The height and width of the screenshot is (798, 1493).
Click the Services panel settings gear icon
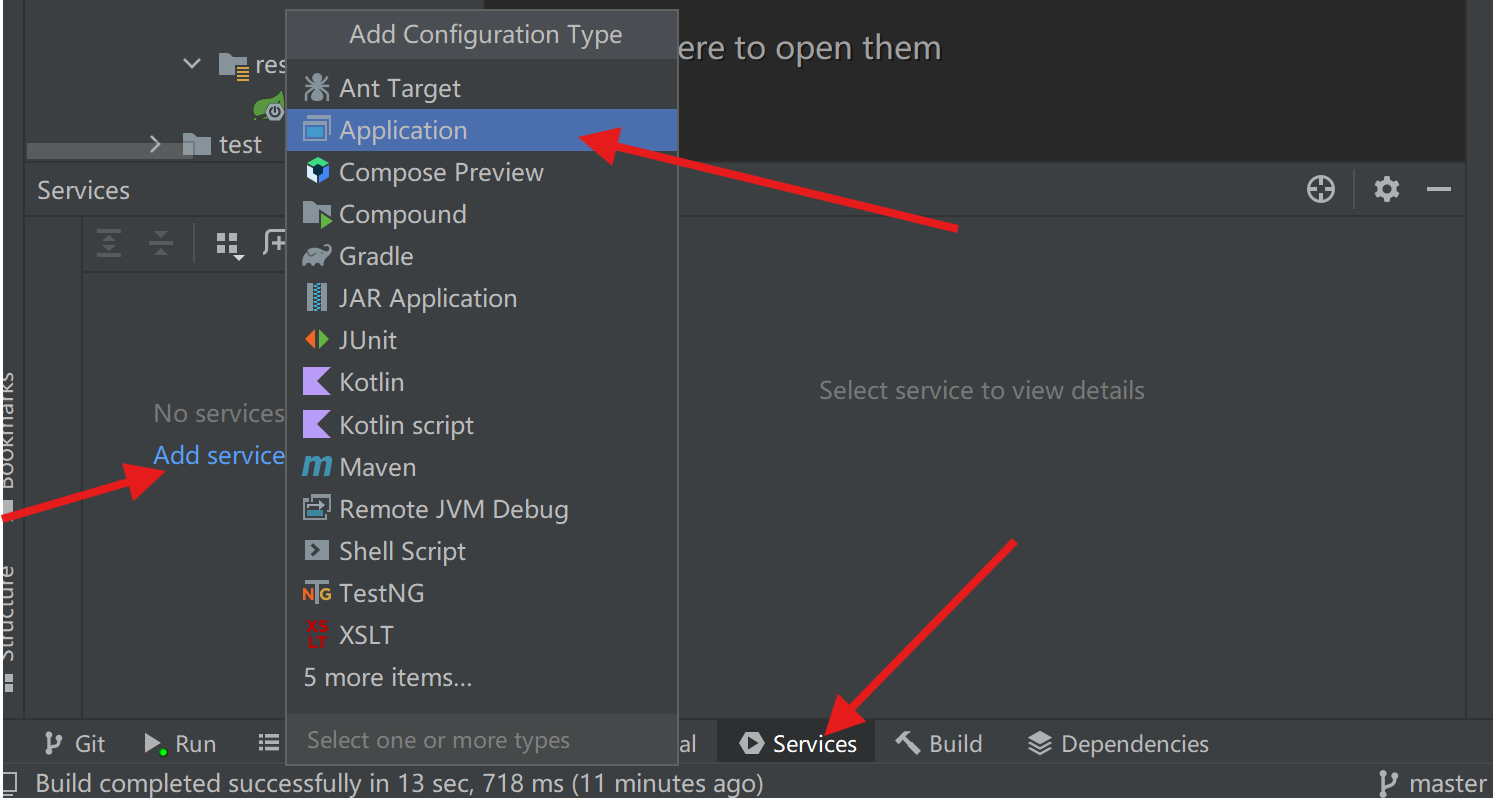1386,189
